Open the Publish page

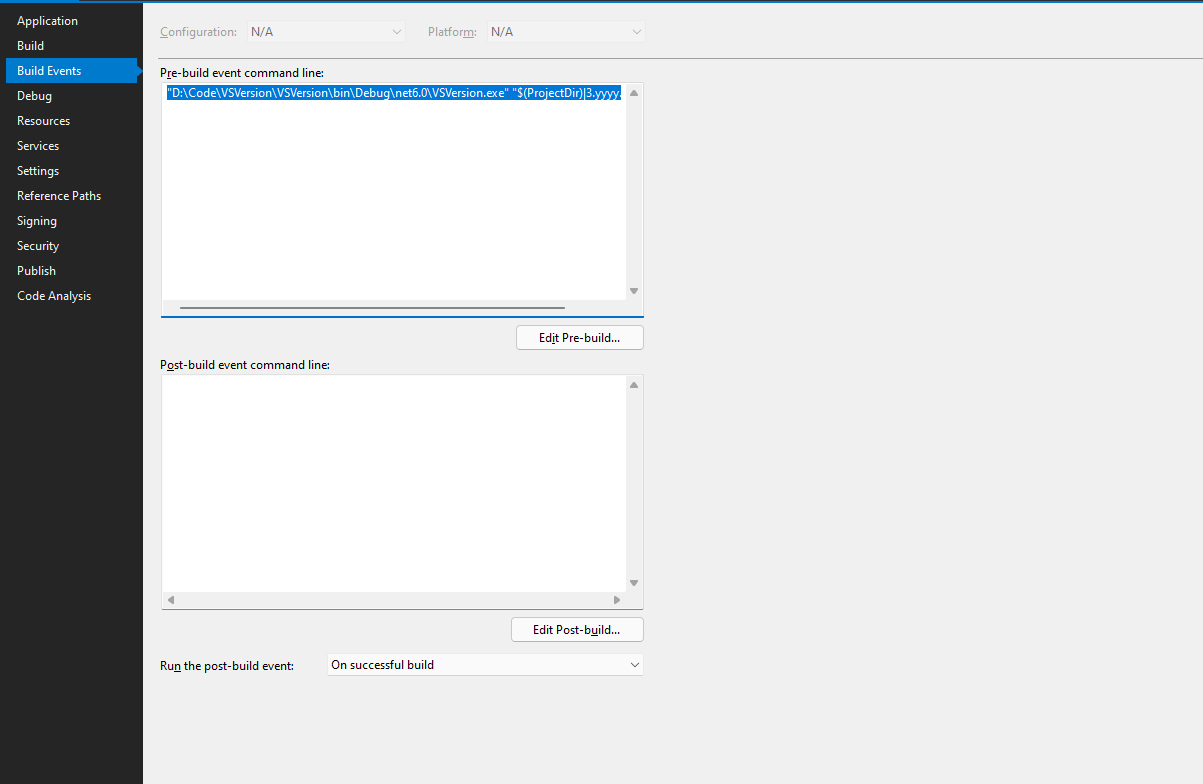[35, 270]
